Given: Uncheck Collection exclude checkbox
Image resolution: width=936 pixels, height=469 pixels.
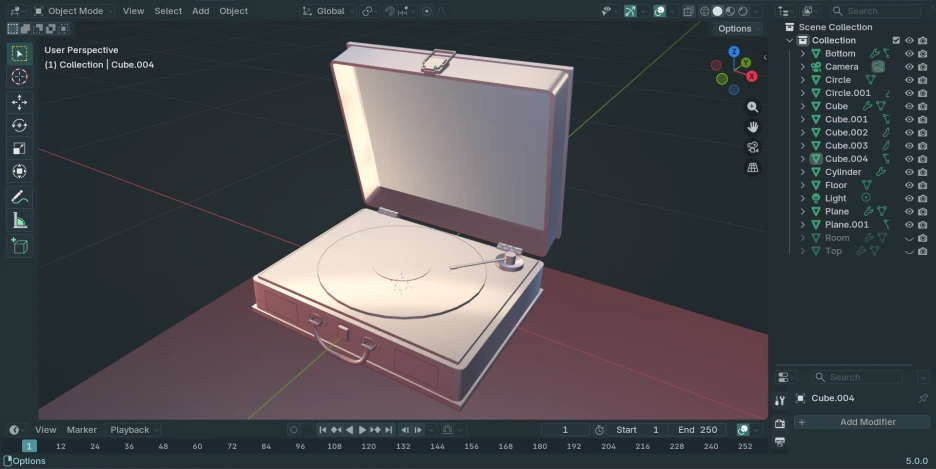Looking at the screenshot, I should point(896,41).
